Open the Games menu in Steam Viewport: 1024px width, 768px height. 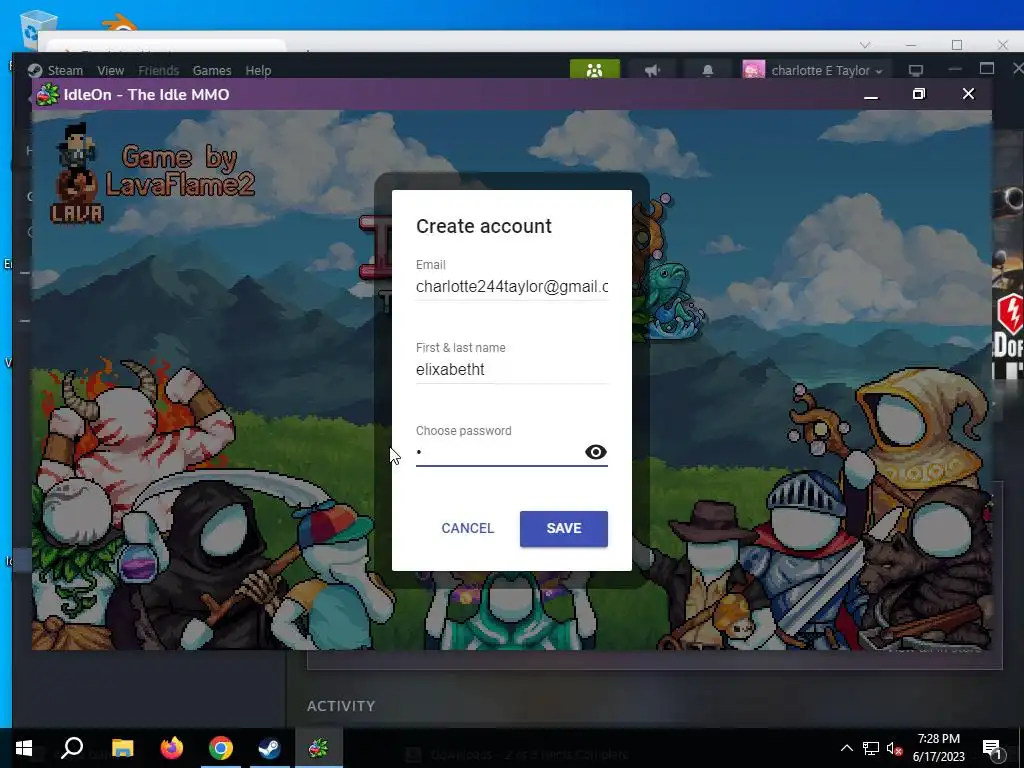tap(212, 71)
